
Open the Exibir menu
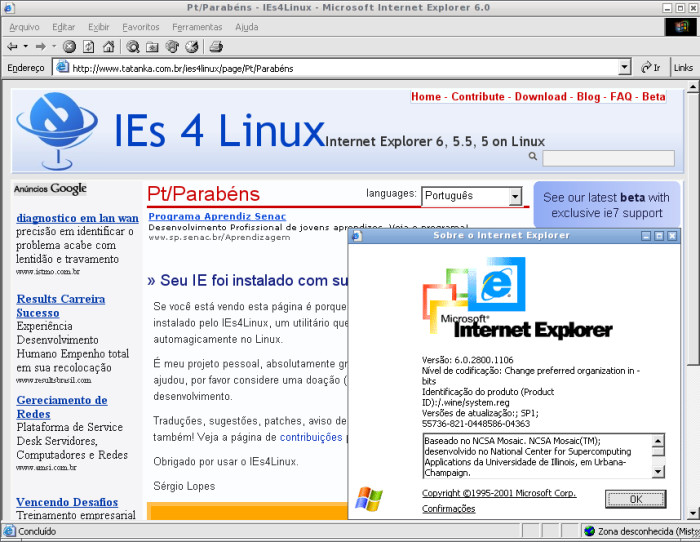99,27
